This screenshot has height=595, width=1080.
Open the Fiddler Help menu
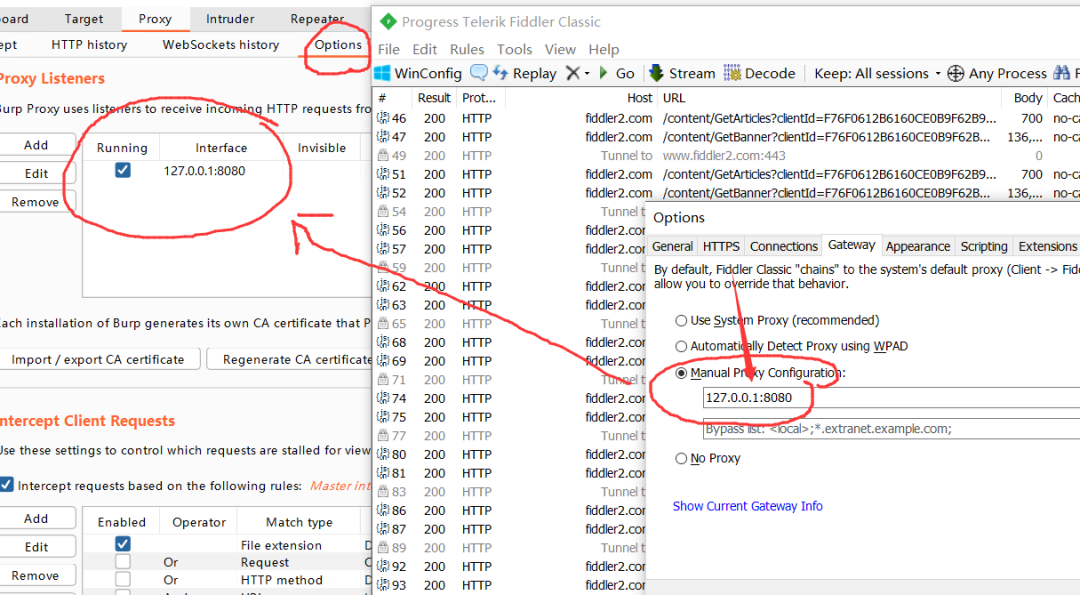(604, 49)
